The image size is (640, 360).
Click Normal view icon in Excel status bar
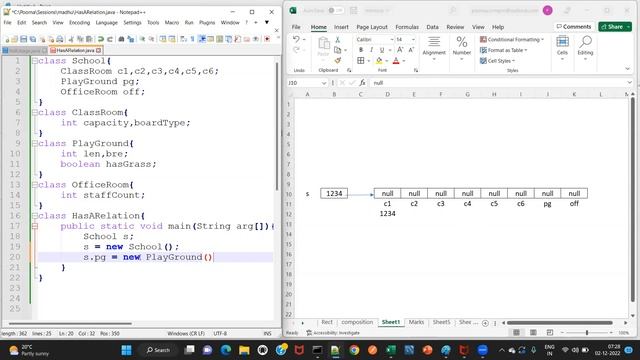[516, 333]
